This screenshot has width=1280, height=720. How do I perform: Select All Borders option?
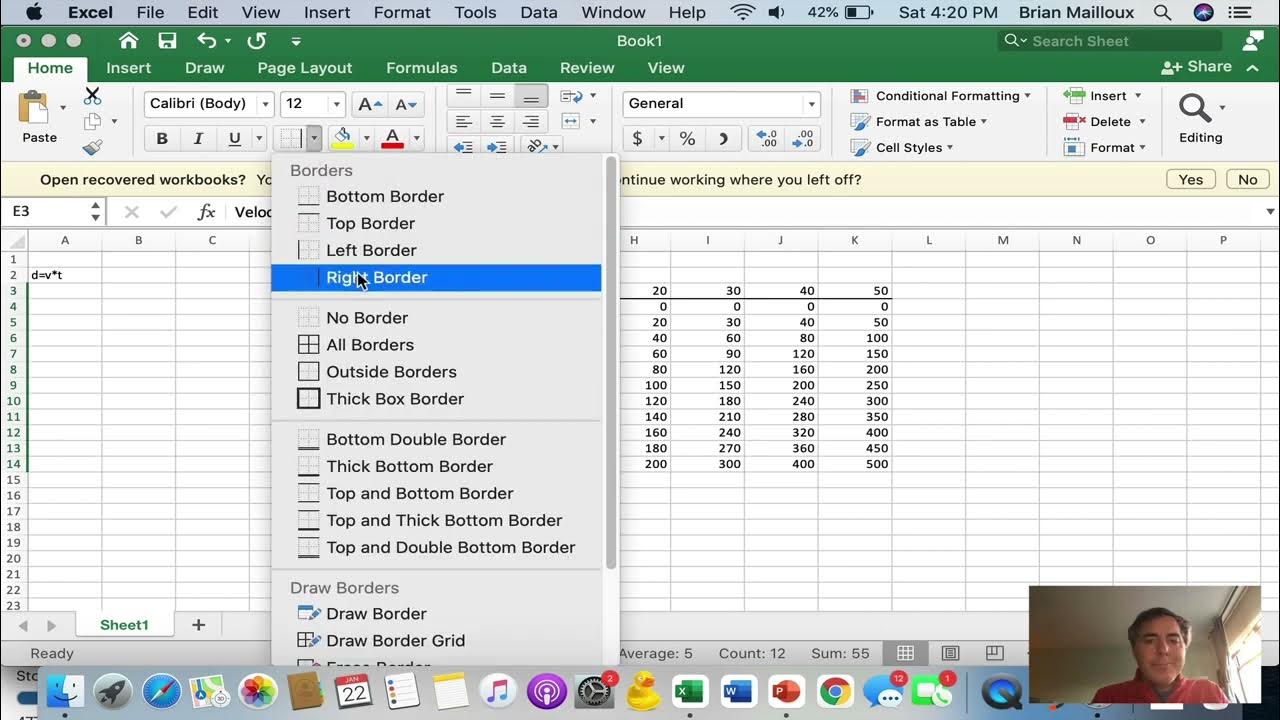click(436, 345)
